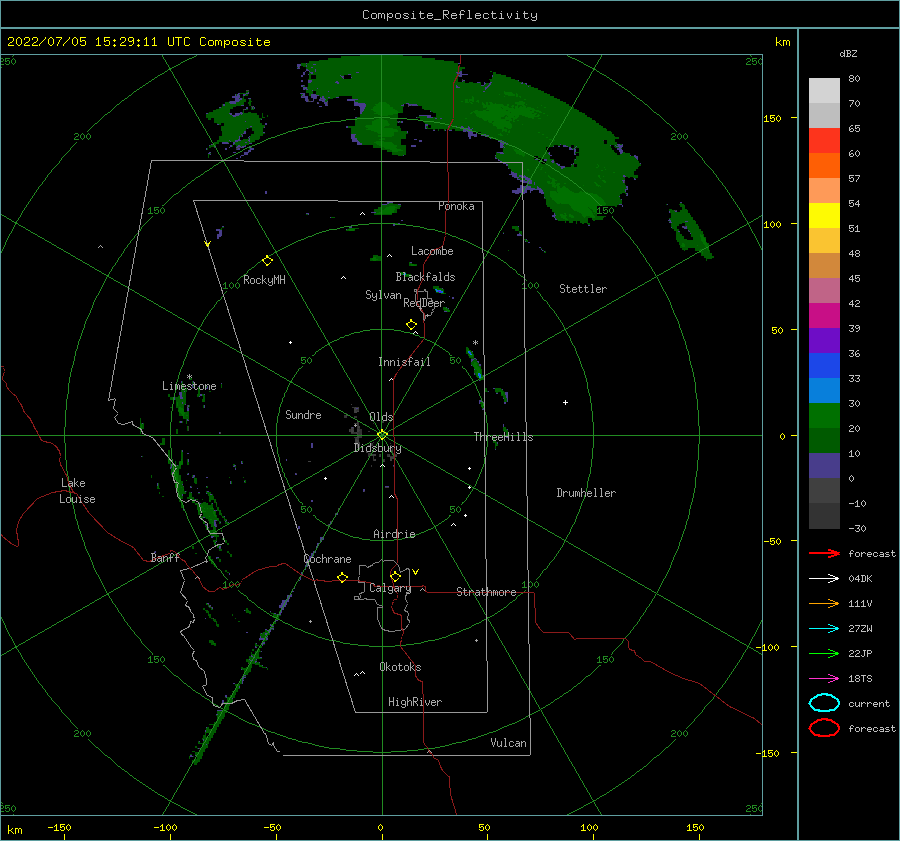Image resolution: width=900 pixels, height=841 pixels.
Task: Pick the bright yellow 54 to 51 swatch
Action: tap(824, 215)
